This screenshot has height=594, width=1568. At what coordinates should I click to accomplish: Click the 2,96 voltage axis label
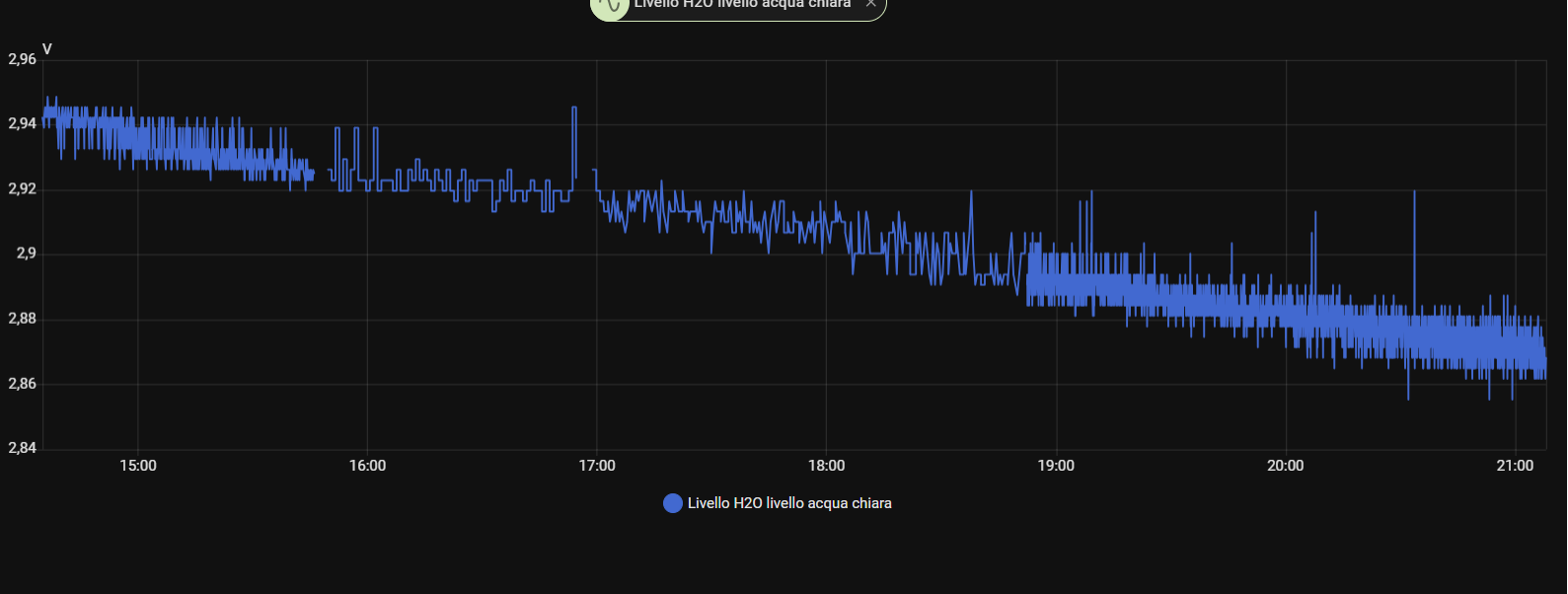22,59
